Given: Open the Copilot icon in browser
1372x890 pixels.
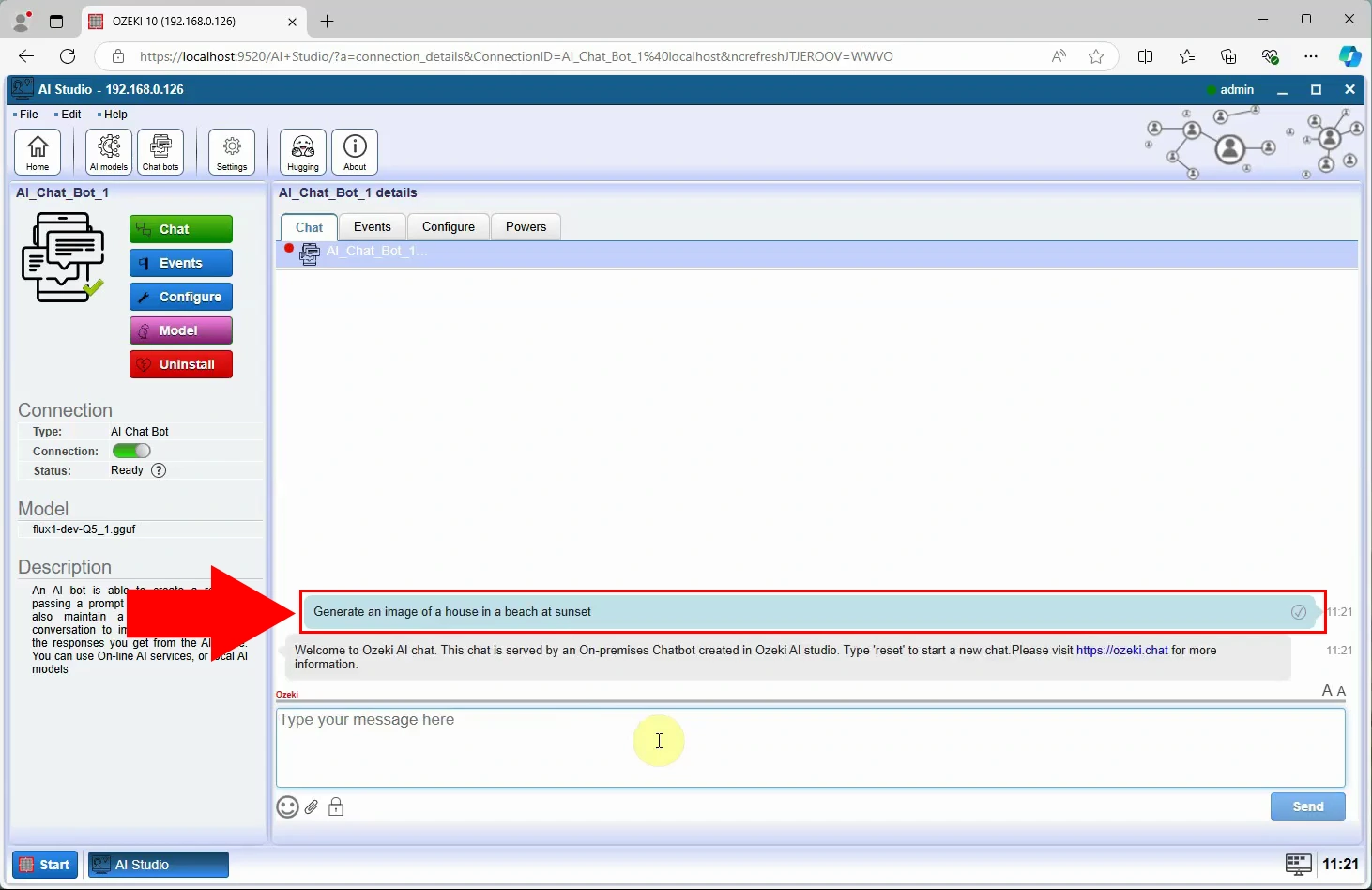Looking at the screenshot, I should 1349,56.
